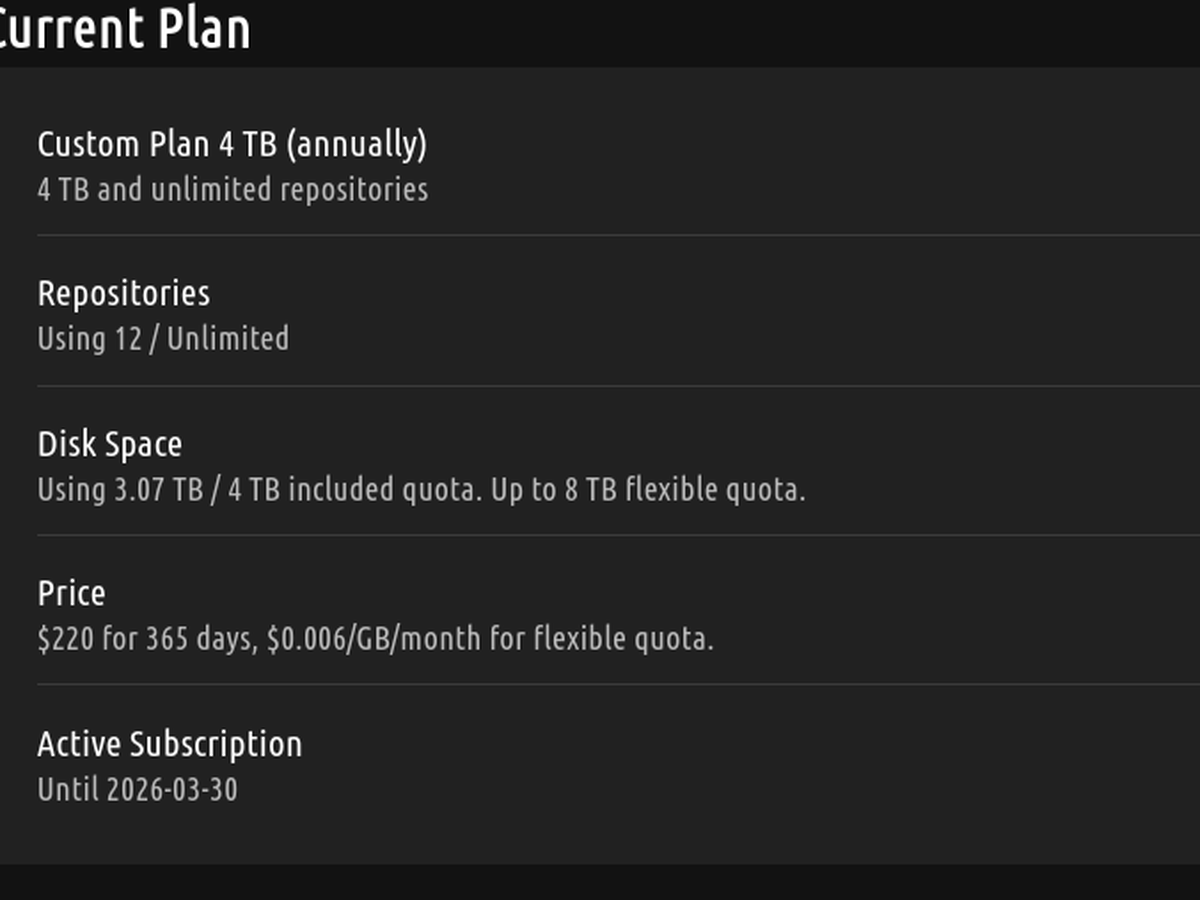Click the divider line above Repositories
Image resolution: width=1200 pixels, height=900 pixels.
(x=600, y=235)
